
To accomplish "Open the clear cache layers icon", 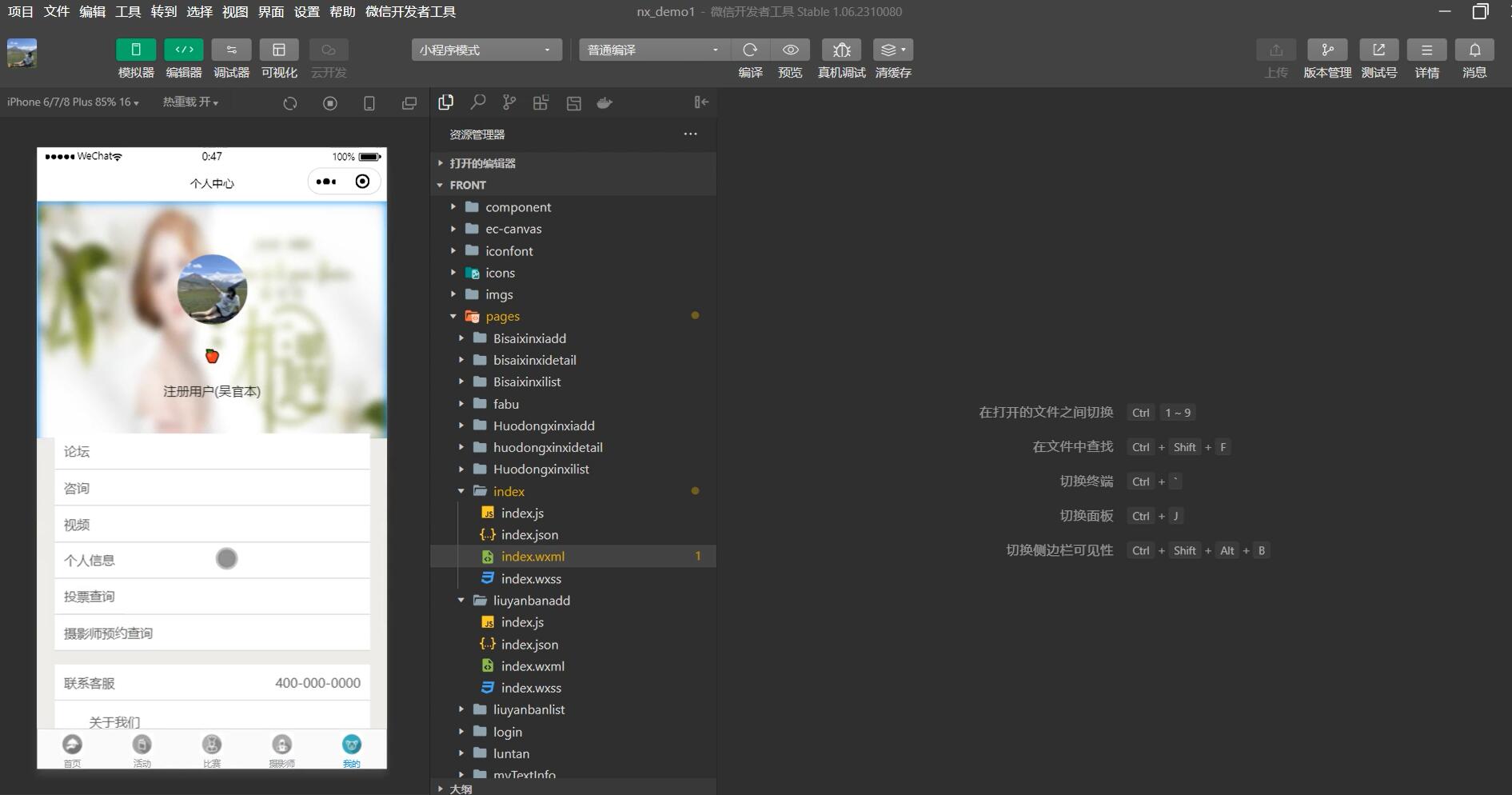I will pyautogui.click(x=892, y=50).
